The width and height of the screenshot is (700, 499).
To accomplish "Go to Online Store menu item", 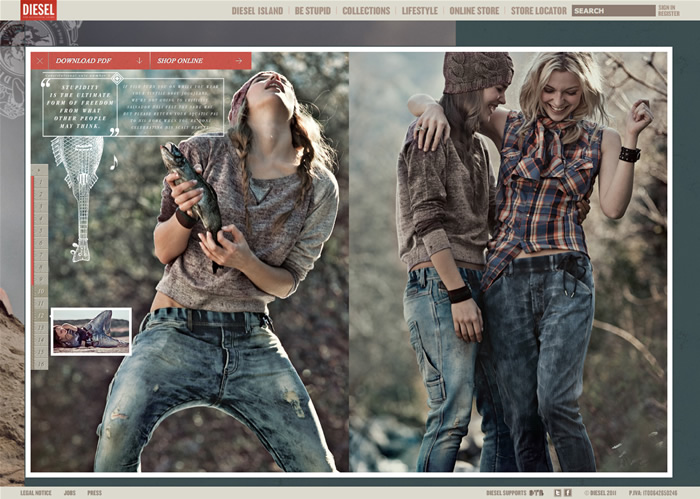I will [474, 11].
